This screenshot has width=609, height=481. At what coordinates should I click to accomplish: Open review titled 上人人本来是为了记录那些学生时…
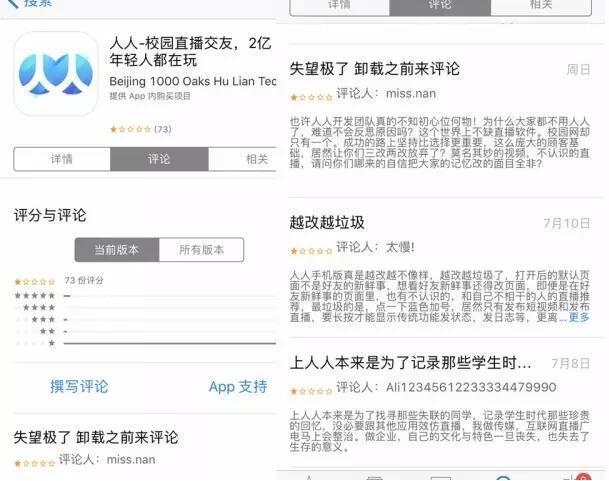(x=410, y=363)
